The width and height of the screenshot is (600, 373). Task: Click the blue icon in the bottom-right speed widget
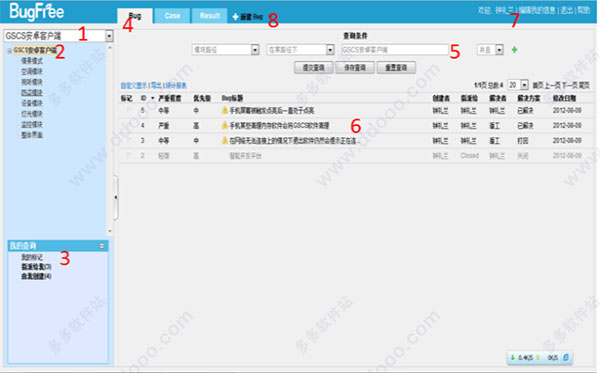(566, 357)
